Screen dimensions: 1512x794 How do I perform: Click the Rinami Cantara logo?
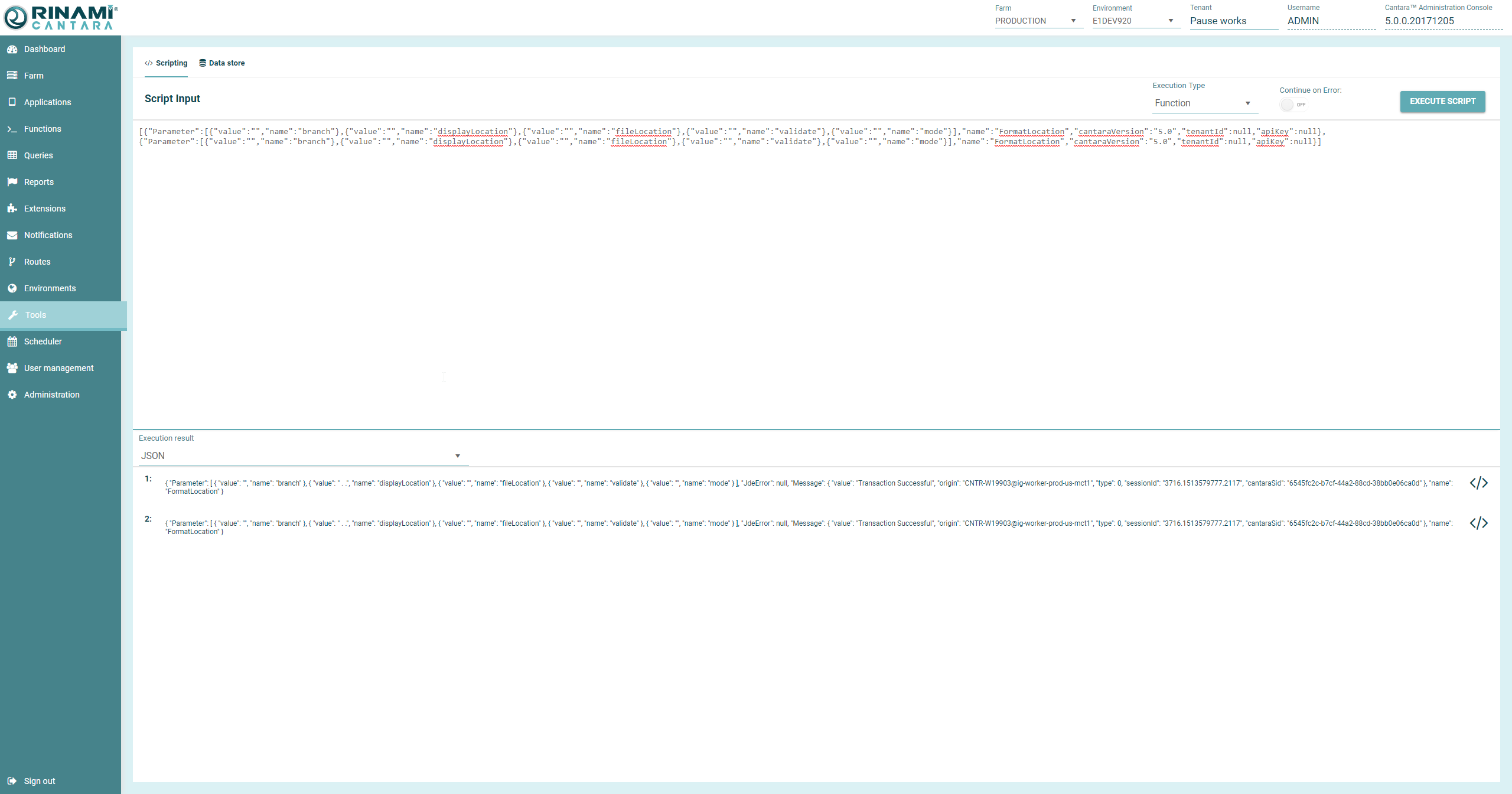pos(61,17)
